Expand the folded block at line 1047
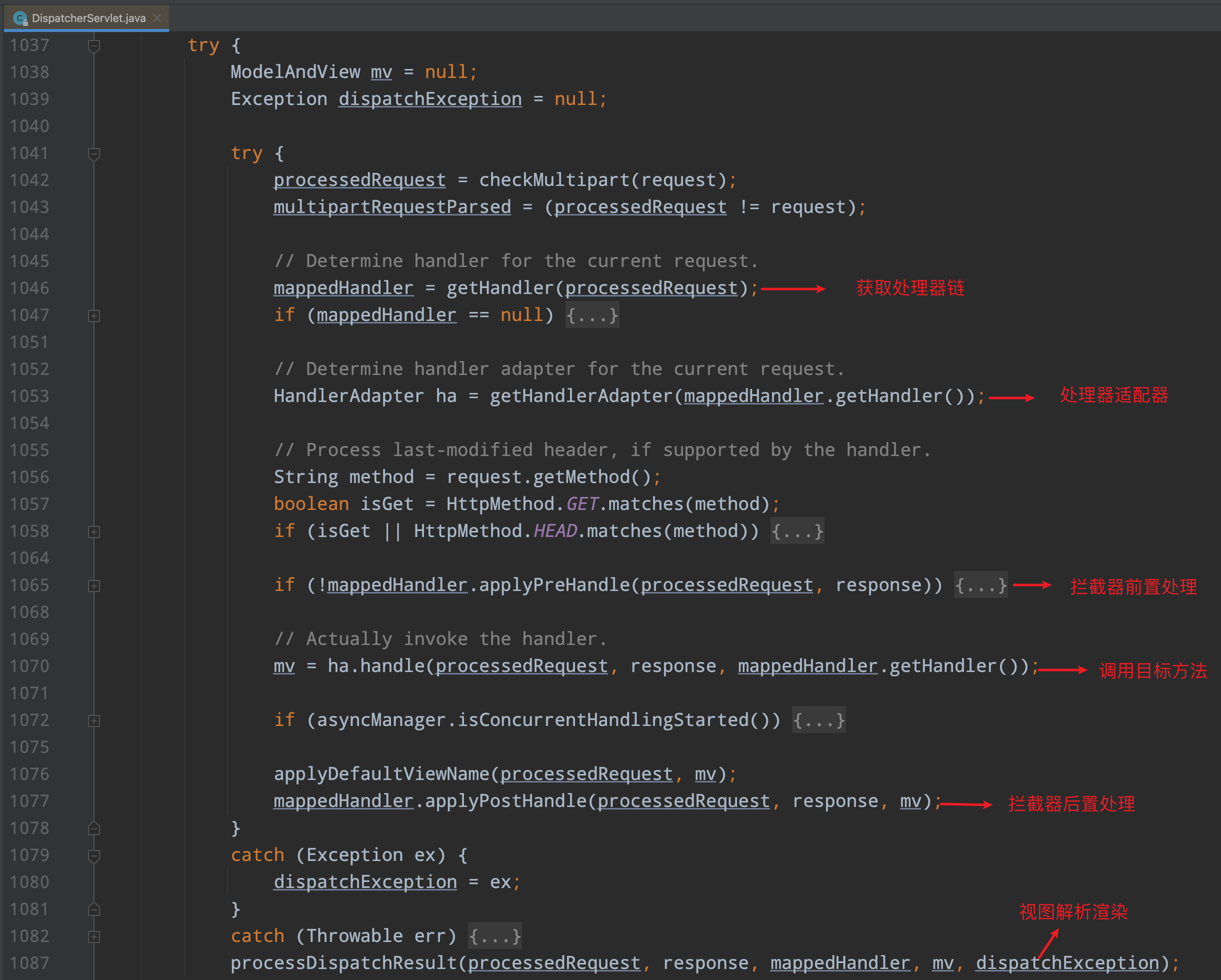Viewport: 1221px width, 980px height. pos(94,315)
